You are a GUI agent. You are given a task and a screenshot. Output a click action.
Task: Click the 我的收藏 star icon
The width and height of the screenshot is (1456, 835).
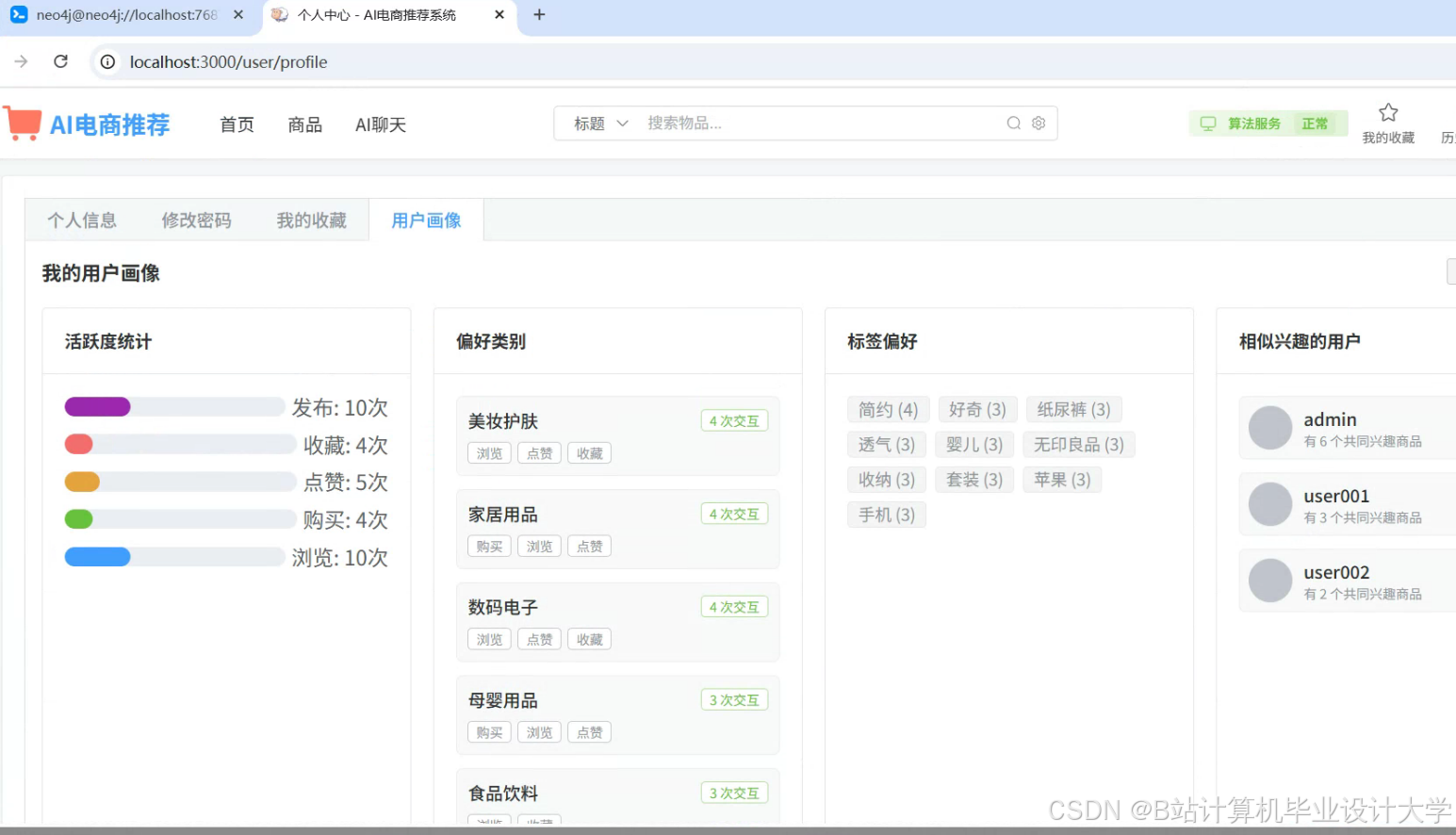pyautogui.click(x=1387, y=112)
